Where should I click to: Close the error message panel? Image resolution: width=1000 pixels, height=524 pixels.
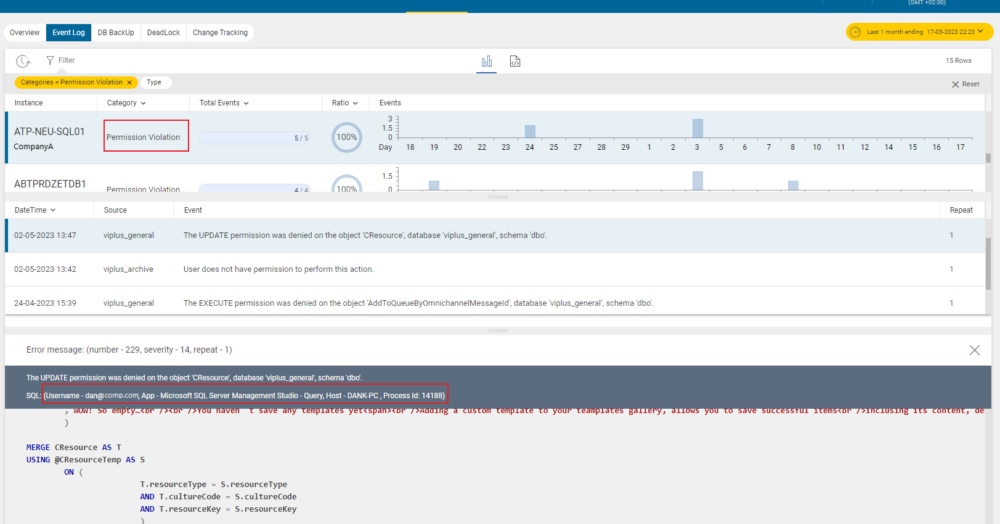click(975, 350)
